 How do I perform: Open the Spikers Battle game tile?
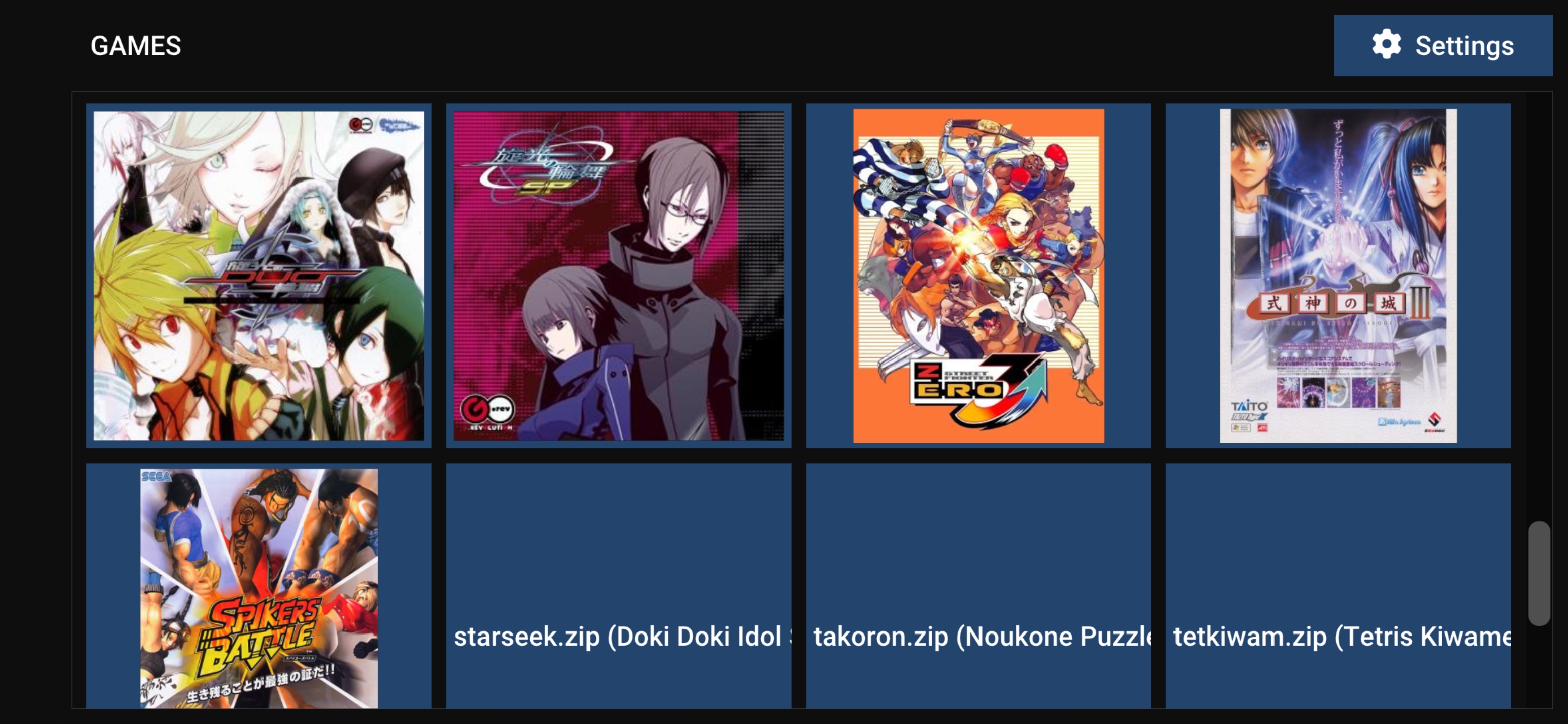pyautogui.click(x=259, y=586)
